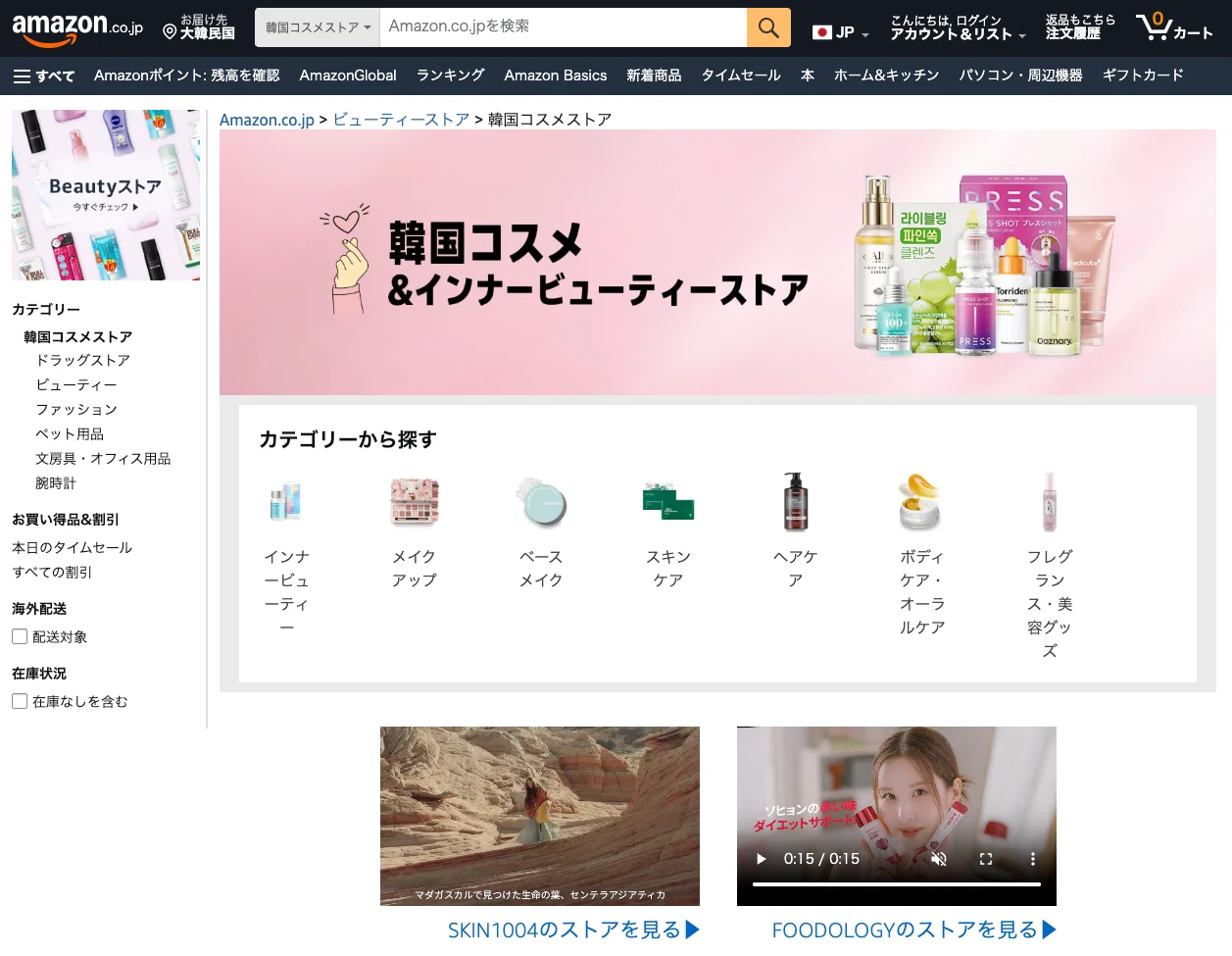The image size is (1232, 956).
Task: Select the ベースメイク cushion compact image
Action: pos(541,501)
